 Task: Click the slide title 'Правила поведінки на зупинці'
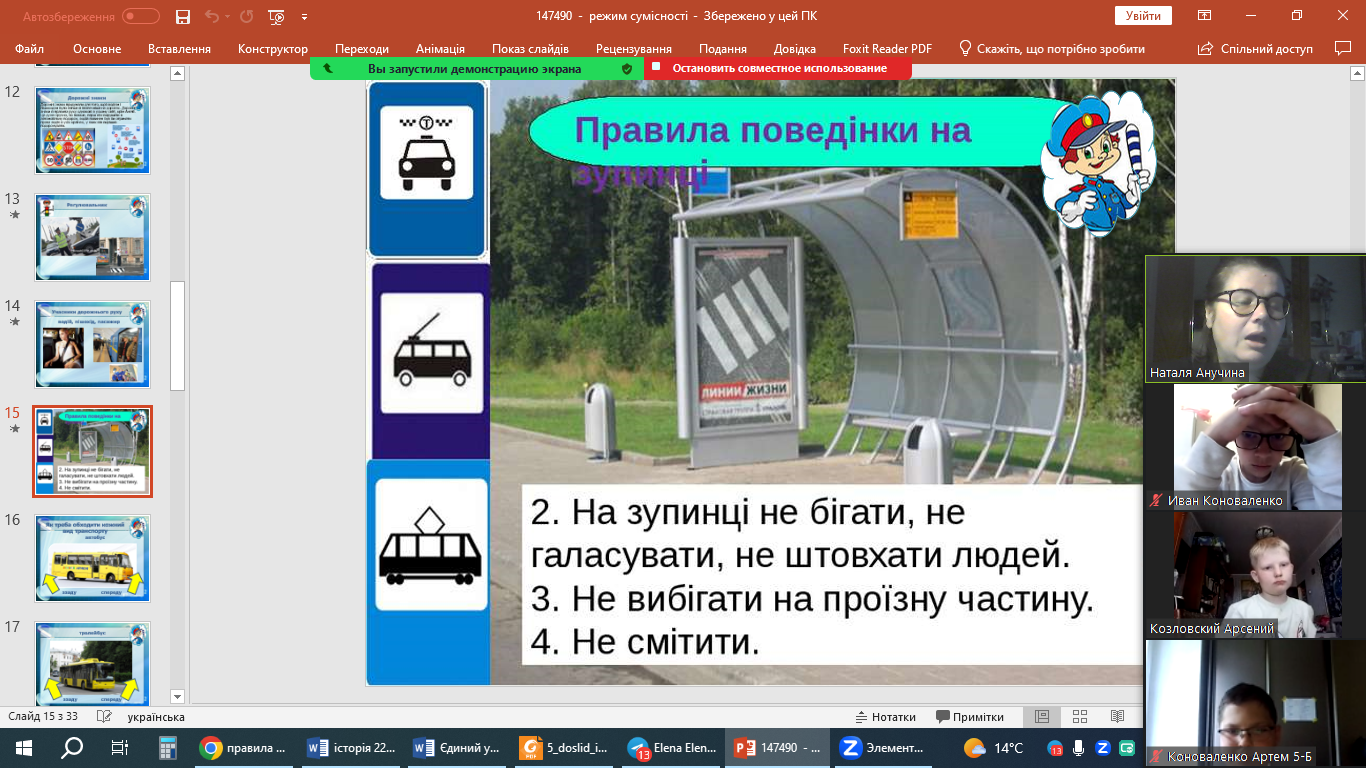click(772, 150)
